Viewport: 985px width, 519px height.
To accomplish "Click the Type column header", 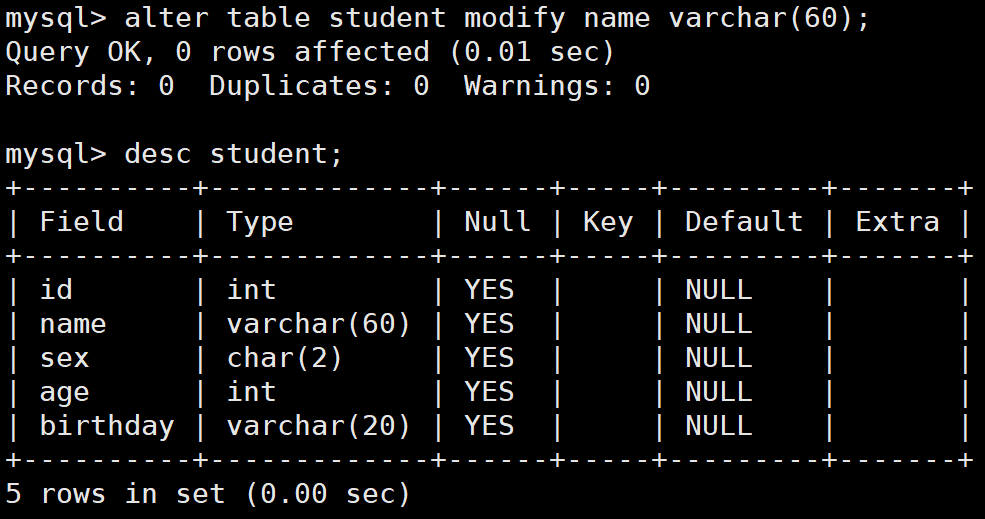I will (260, 223).
